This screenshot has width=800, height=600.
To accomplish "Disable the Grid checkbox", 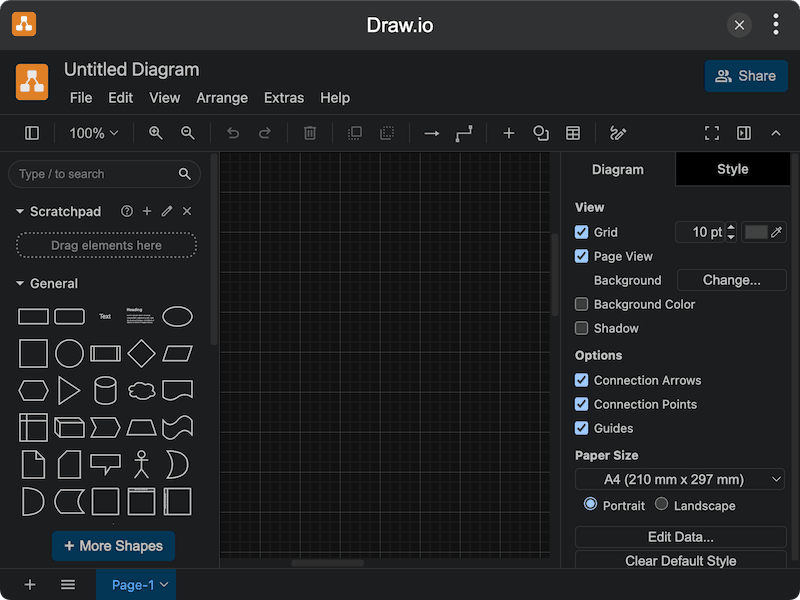I will coord(581,232).
